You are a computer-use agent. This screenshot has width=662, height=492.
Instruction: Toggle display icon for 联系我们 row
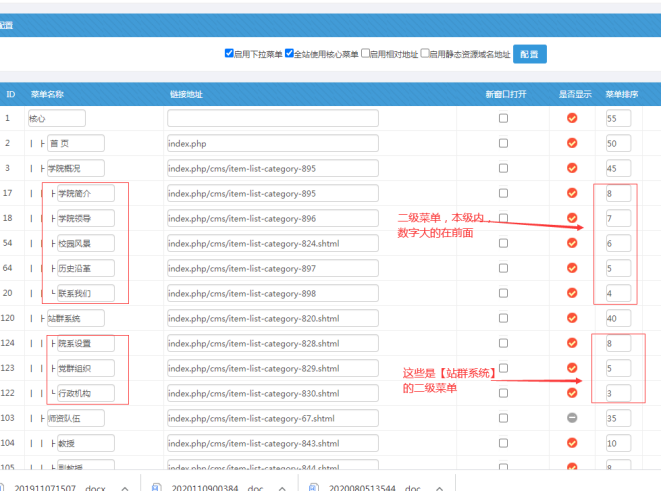tap(572, 293)
